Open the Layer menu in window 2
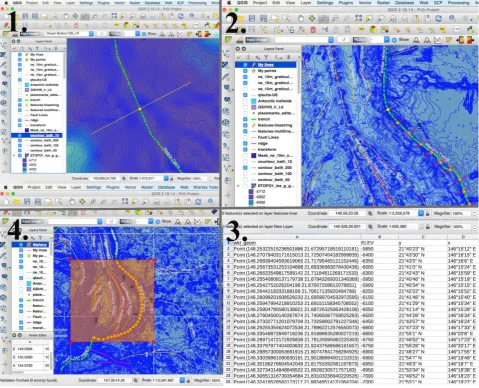This screenshot has width=479, height=388. coord(306,3)
